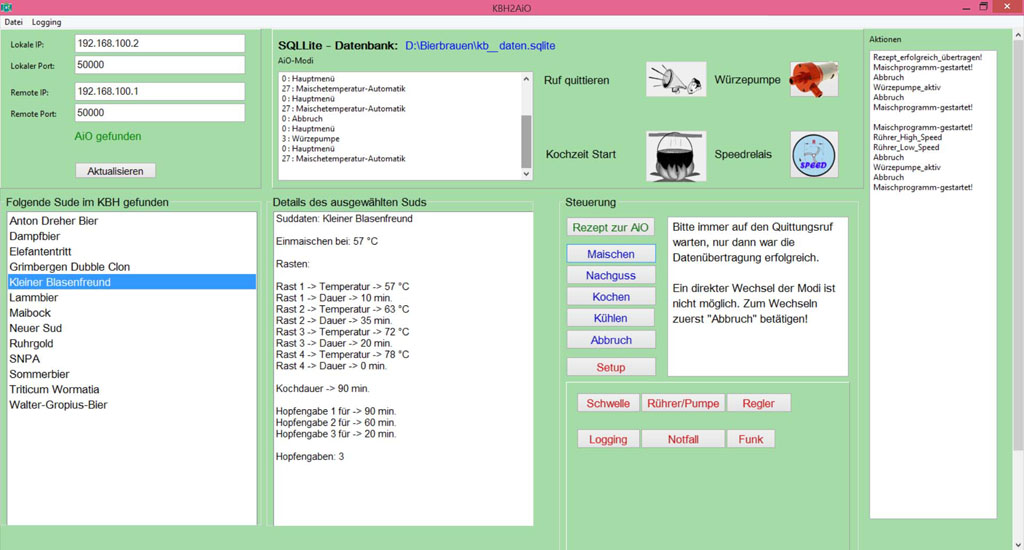The width and height of the screenshot is (1024, 550).
Task: Click the blue Speedrelais speed icon
Action: (x=813, y=155)
